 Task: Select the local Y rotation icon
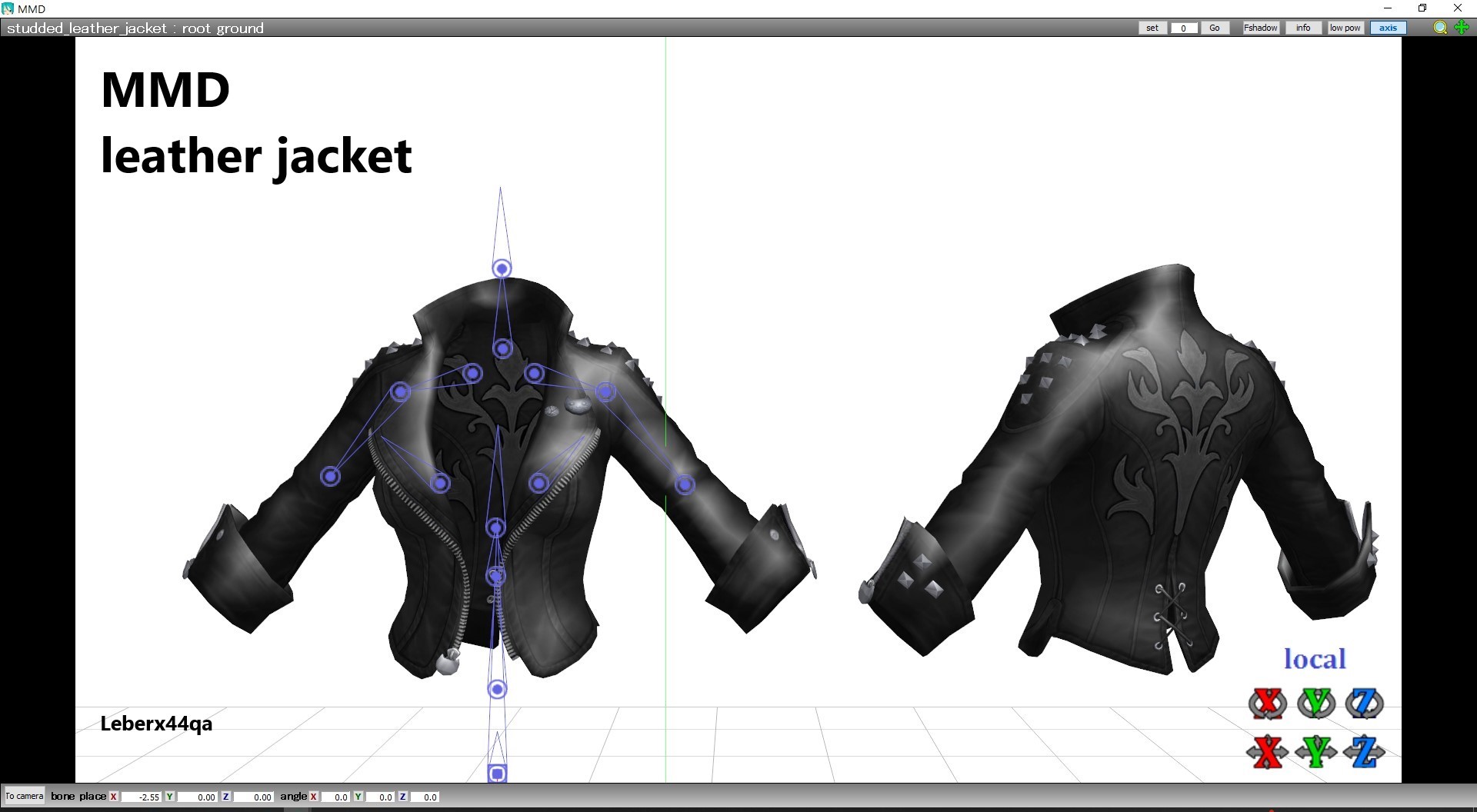(1318, 703)
